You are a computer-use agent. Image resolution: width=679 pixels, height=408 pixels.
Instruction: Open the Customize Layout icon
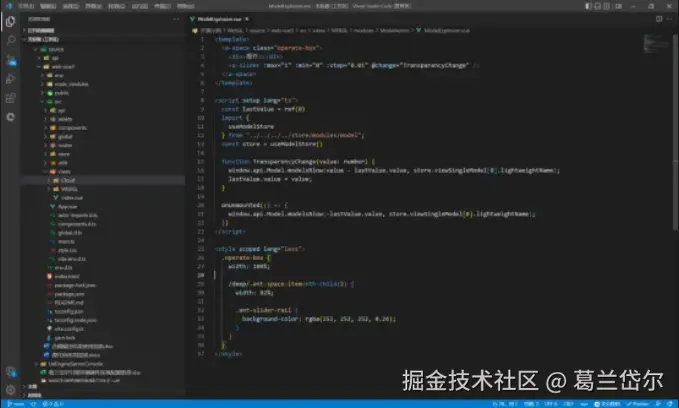tap(619, 6)
